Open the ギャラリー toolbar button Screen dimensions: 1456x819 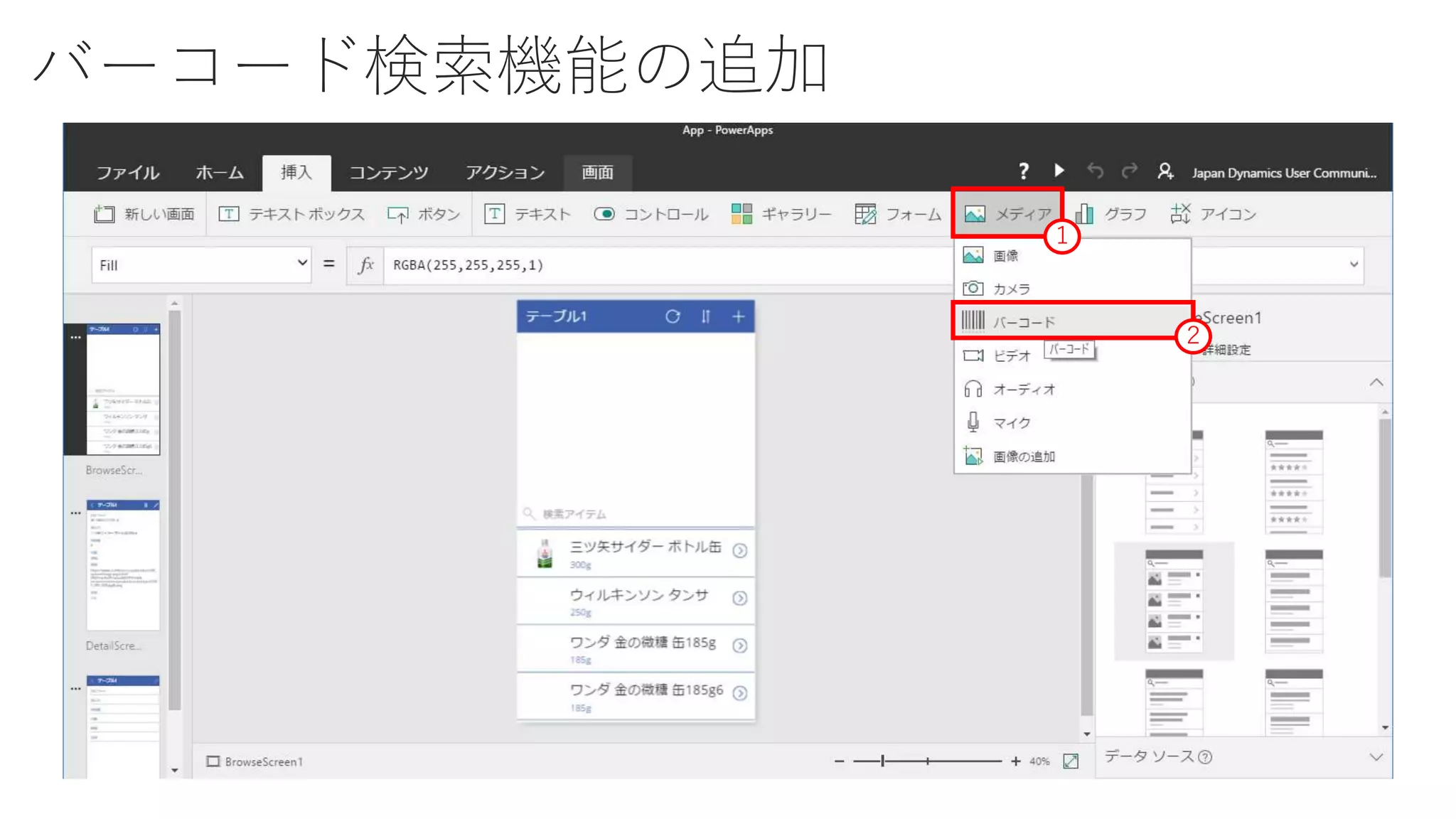coord(781,214)
